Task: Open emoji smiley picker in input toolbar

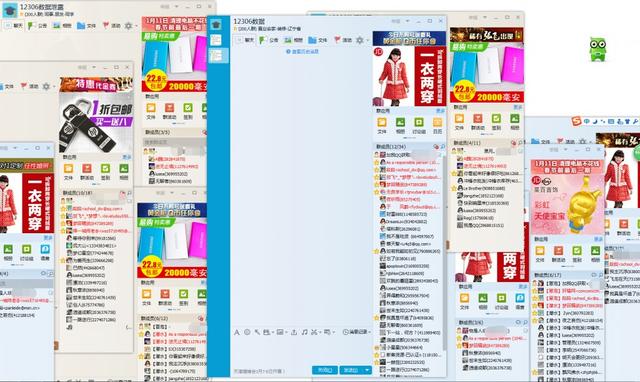Action: pyautogui.click(x=247, y=332)
